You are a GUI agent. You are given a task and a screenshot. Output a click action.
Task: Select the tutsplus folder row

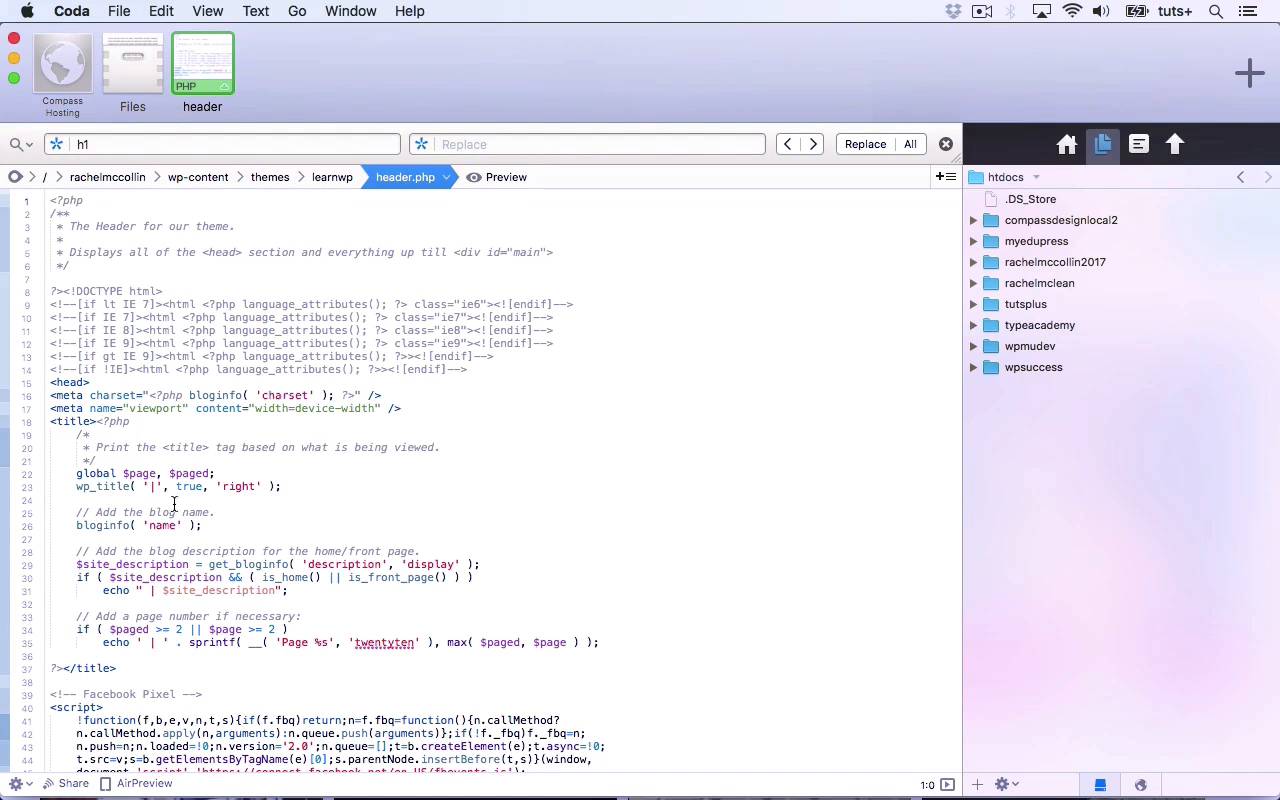pos(1120,304)
